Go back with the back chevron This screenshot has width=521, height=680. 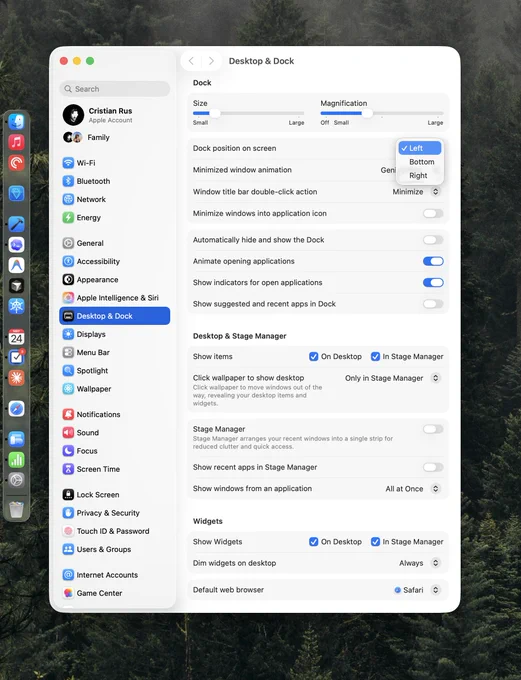[x=191, y=61]
